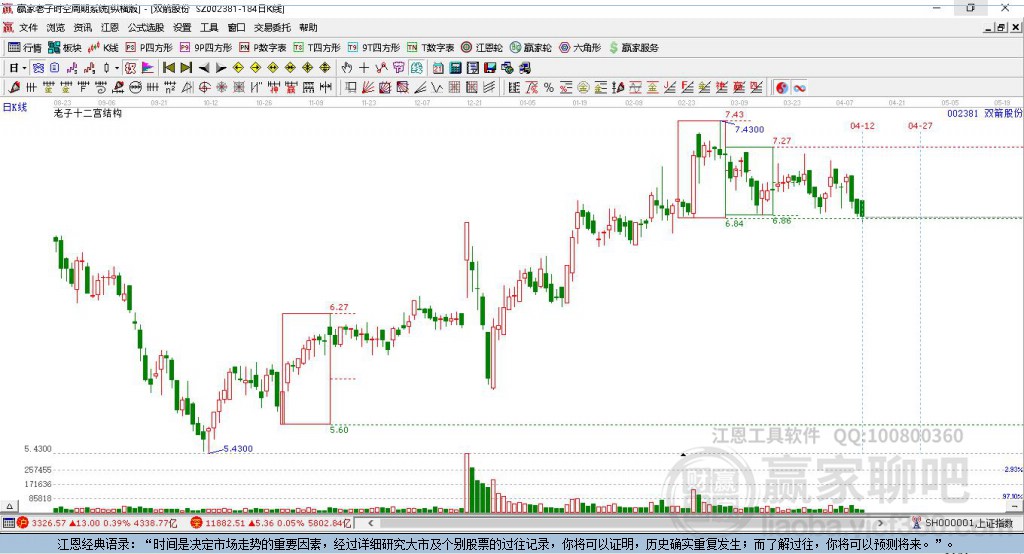Viewport: 1024px width, 554px height.
Task: Click the purple step chart icon
Action: point(72,68)
